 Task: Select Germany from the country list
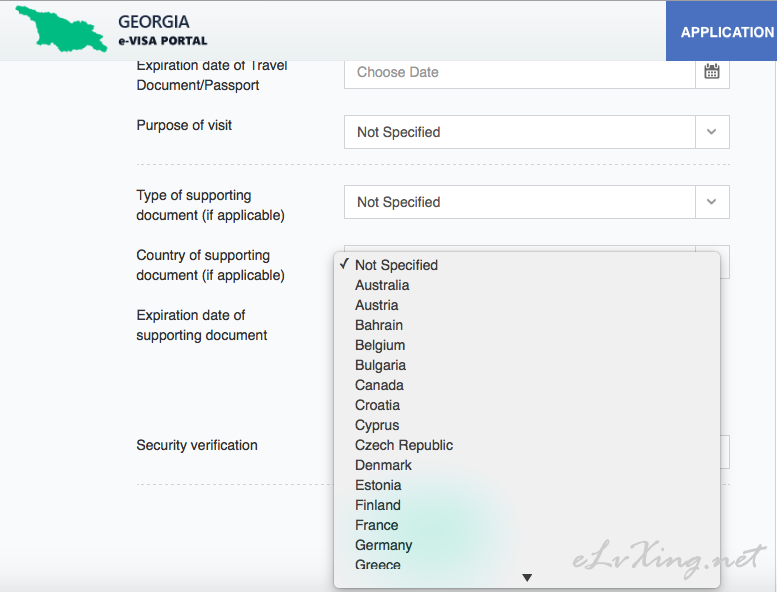click(383, 545)
